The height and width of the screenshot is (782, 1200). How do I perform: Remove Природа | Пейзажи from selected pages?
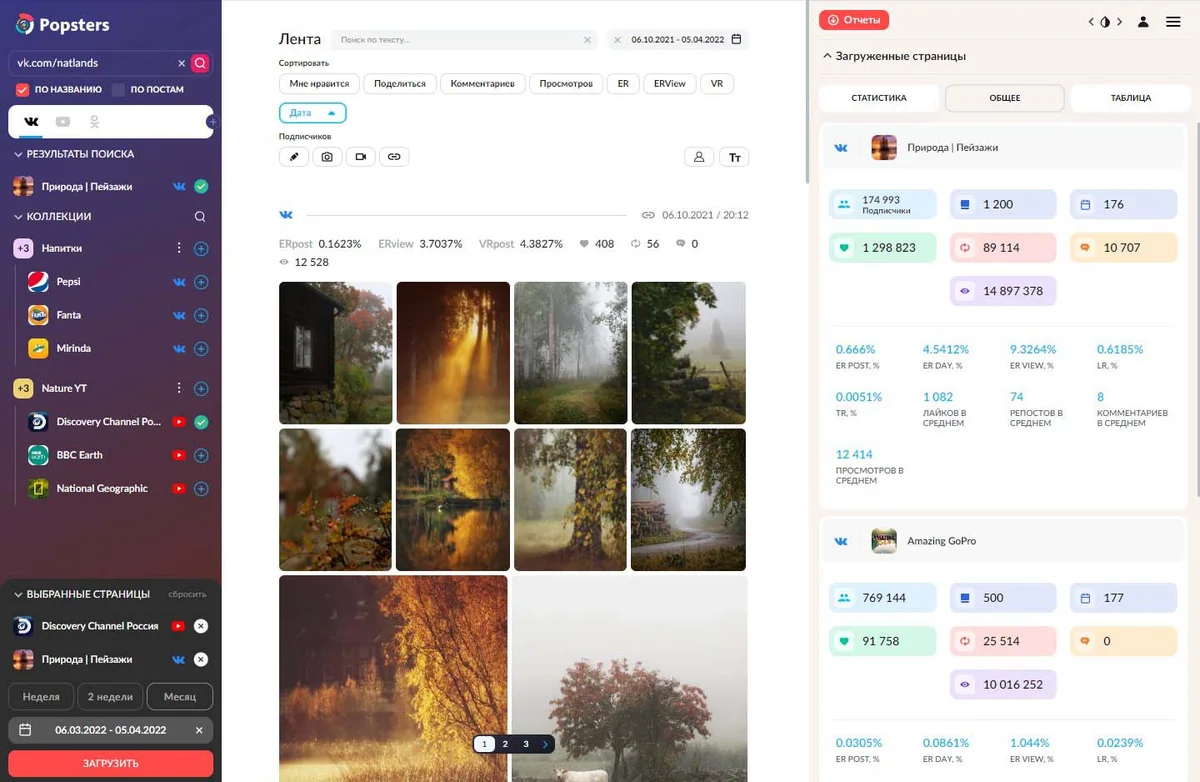[x=201, y=660]
